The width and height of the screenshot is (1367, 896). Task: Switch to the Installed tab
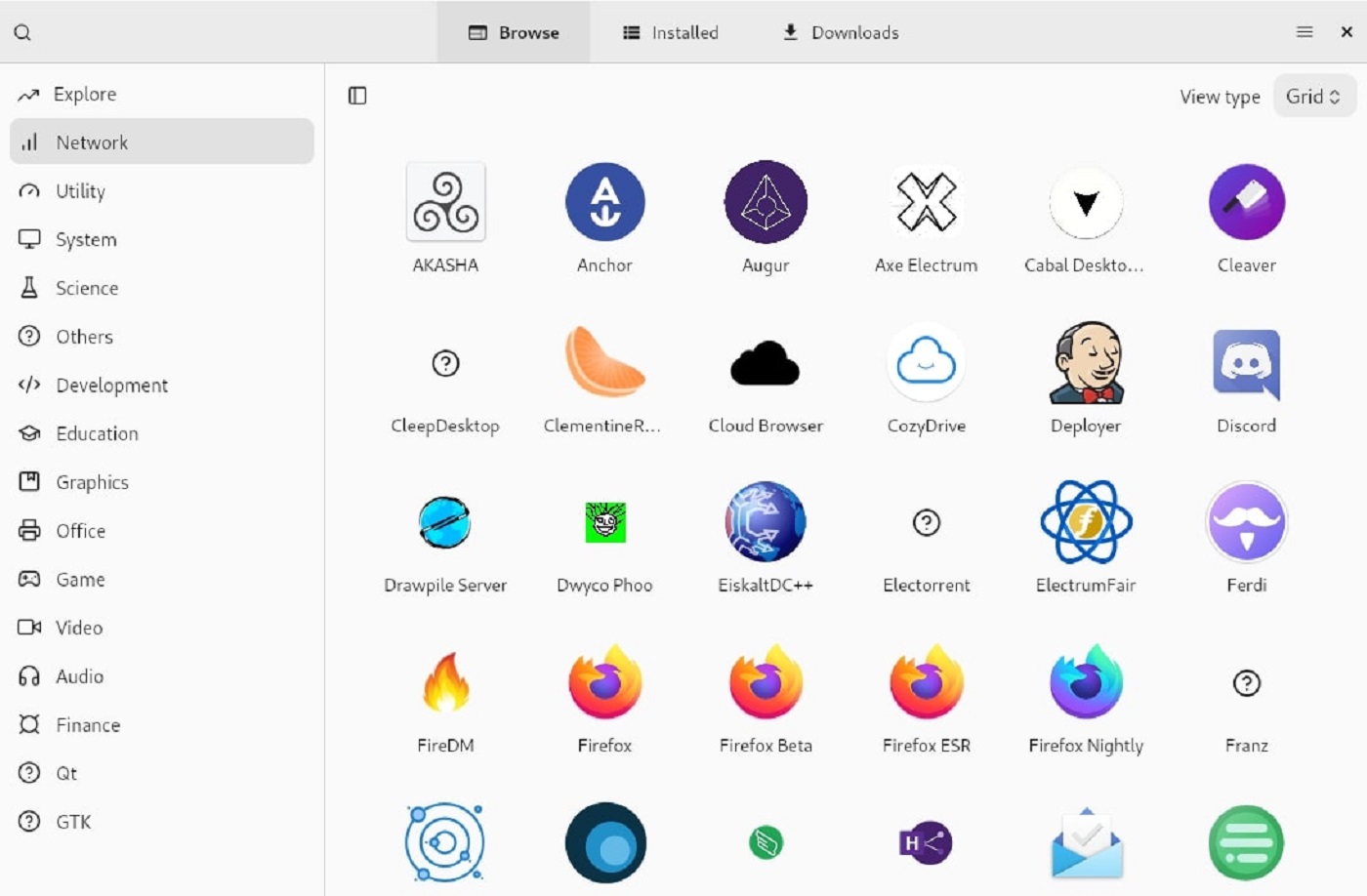coord(670,31)
